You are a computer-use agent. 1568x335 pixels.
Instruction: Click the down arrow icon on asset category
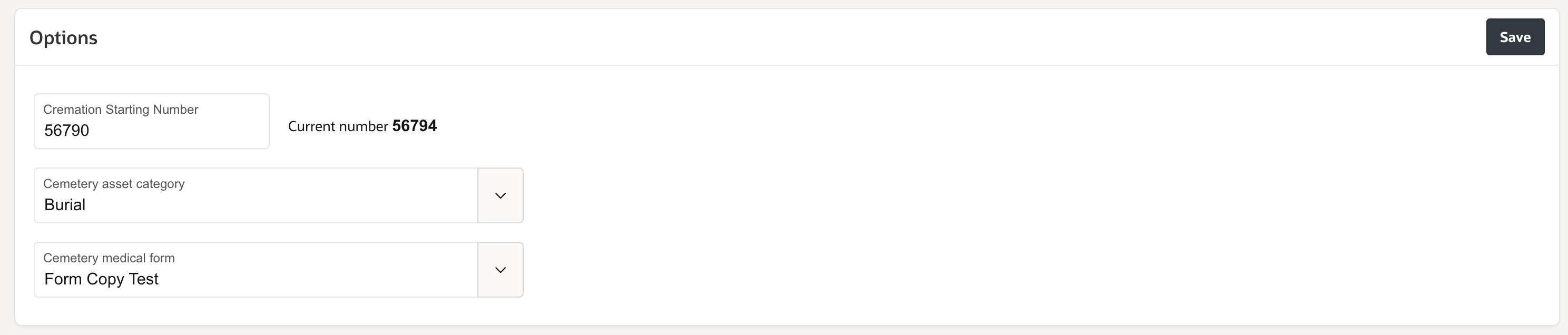pyautogui.click(x=501, y=195)
